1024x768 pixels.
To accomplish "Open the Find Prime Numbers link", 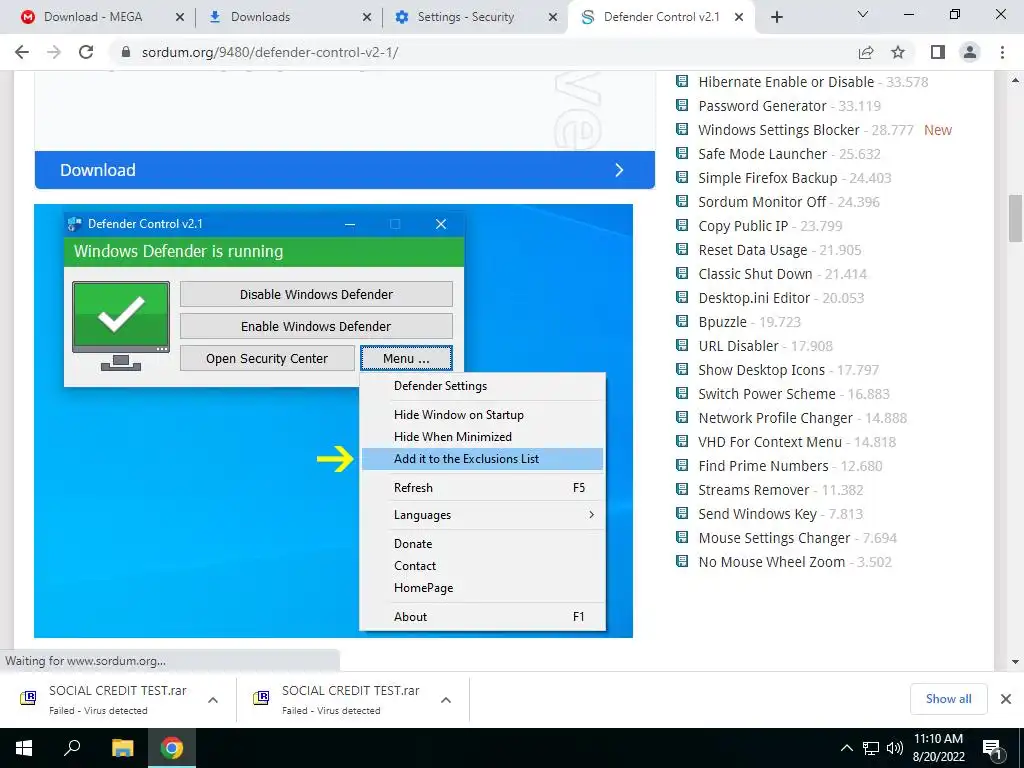I will 763,466.
